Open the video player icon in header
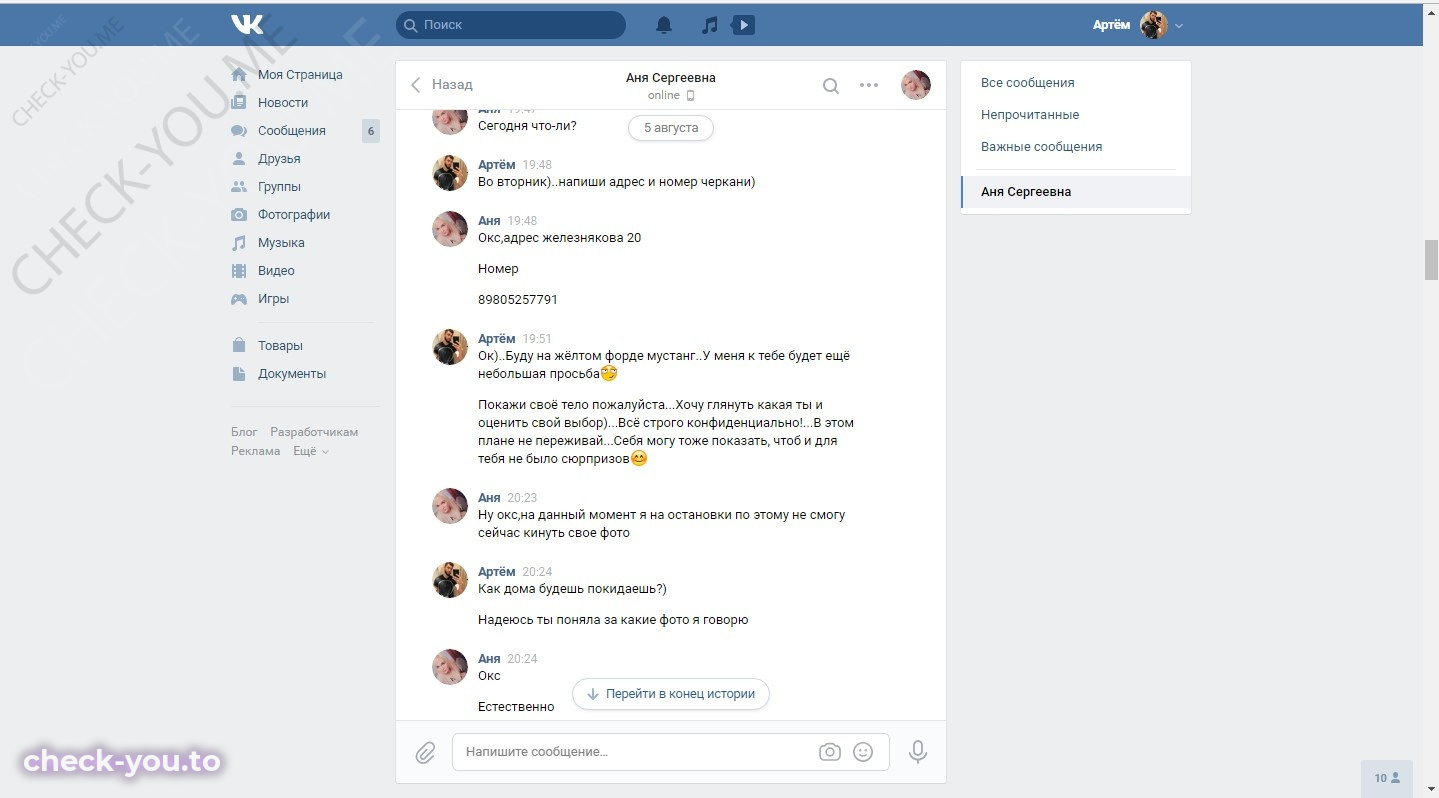Image resolution: width=1439 pixels, height=798 pixels. (x=743, y=25)
